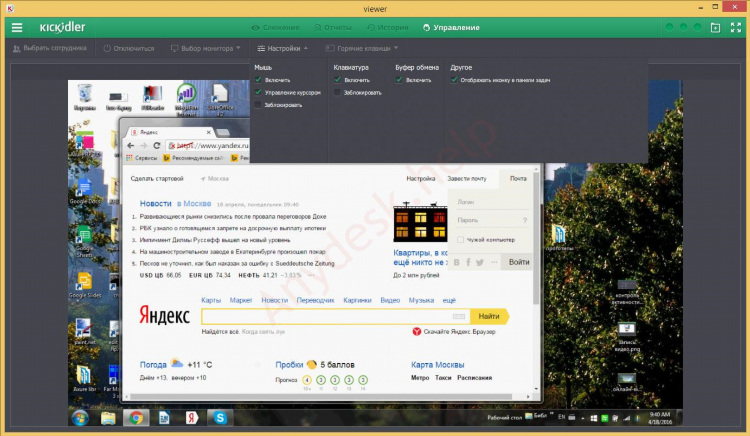This screenshot has width=750, height=436.
Task: Show hidden tray icons arrow on taskbar
Action: point(582,418)
